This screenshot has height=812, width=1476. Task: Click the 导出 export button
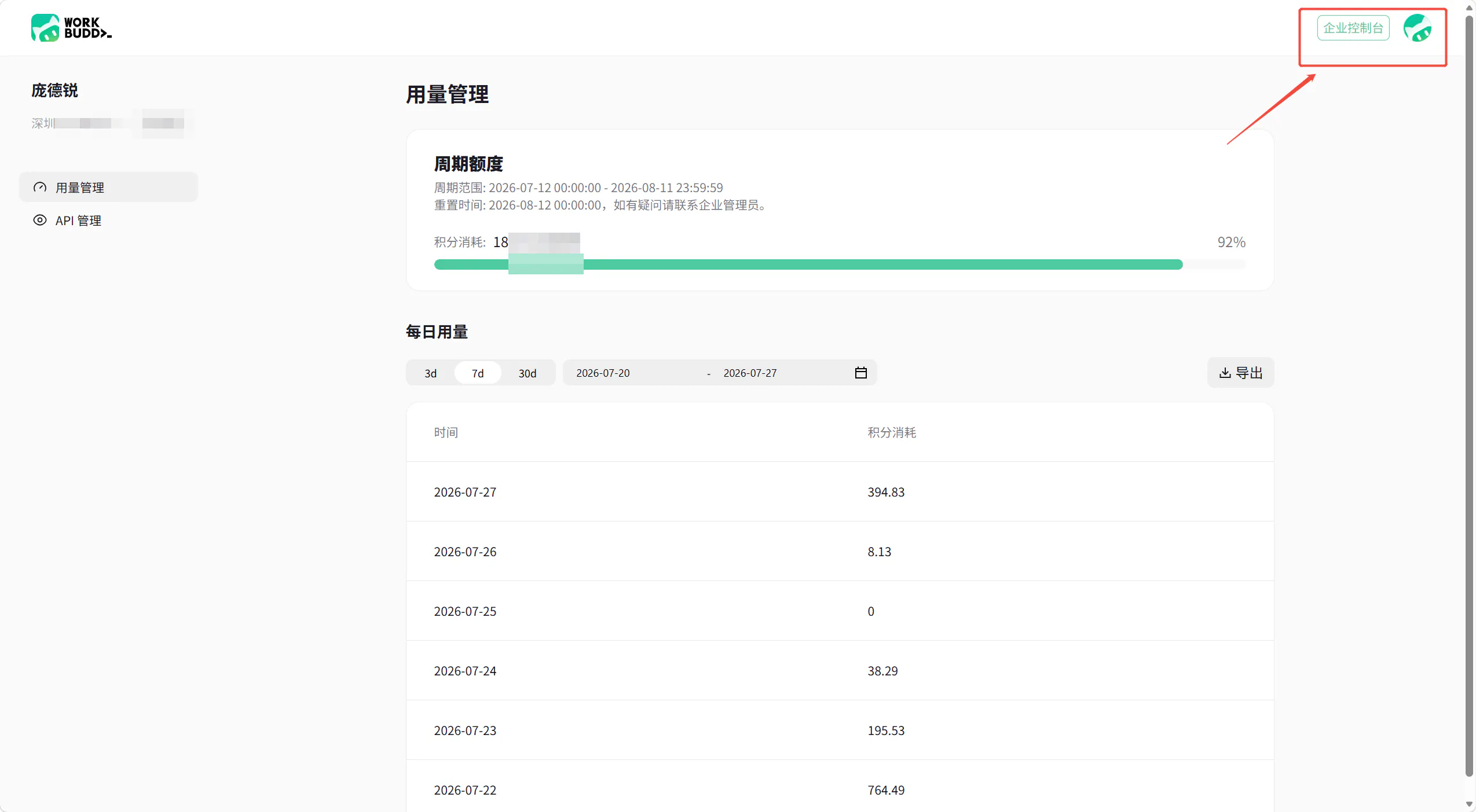click(1240, 373)
